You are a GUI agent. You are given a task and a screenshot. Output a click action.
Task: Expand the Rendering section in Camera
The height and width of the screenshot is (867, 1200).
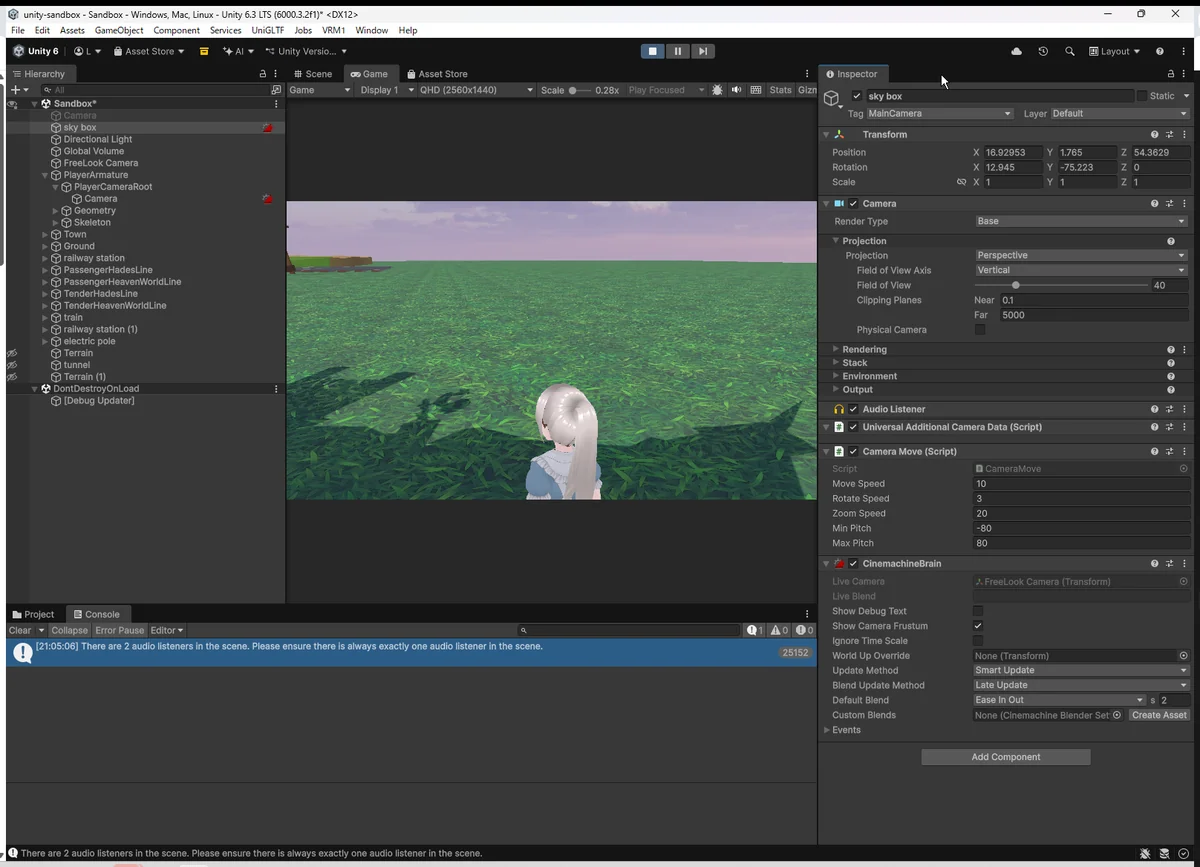(x=864, y=350)
